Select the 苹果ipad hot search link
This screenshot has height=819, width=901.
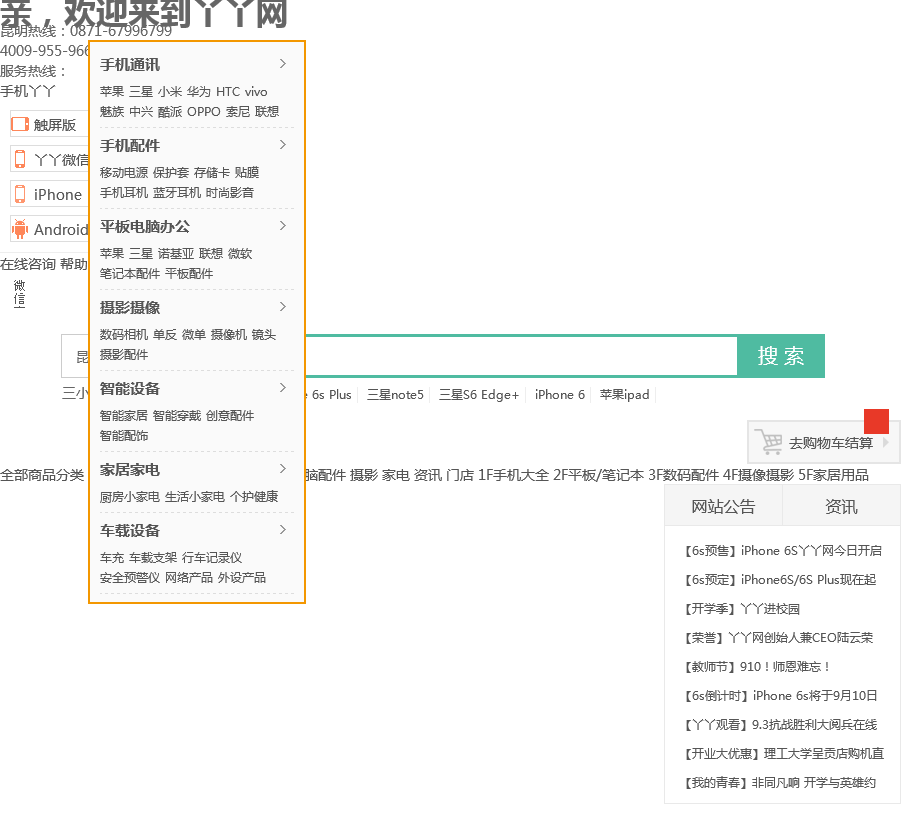(625, 395)
